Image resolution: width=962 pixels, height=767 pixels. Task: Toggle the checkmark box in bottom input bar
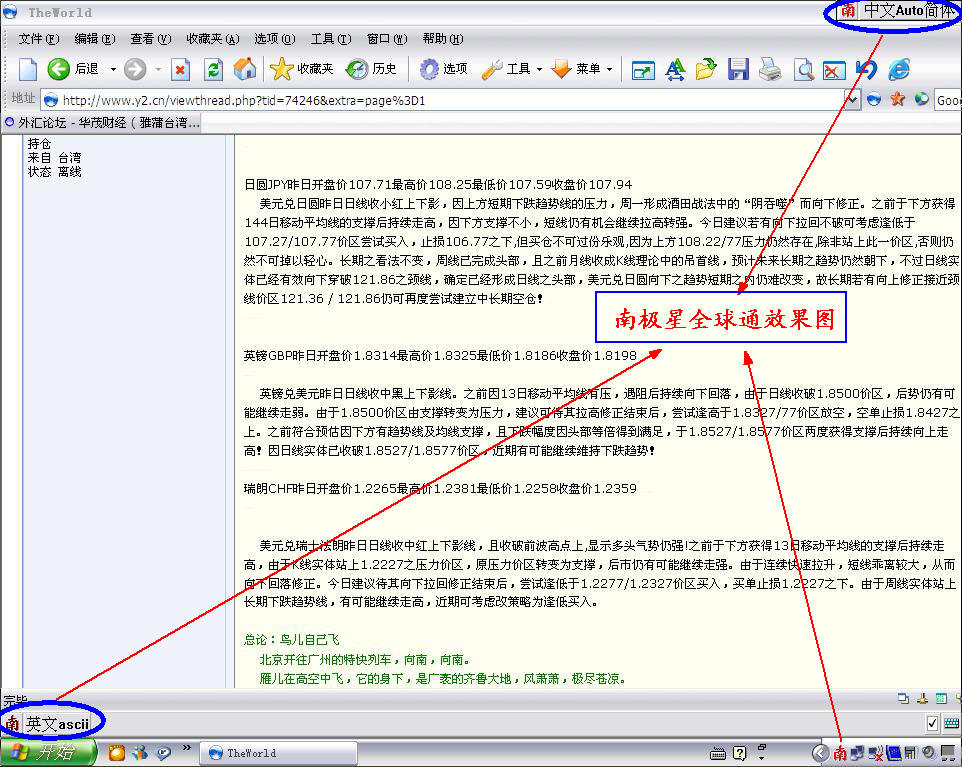click(x=932, y=723)
